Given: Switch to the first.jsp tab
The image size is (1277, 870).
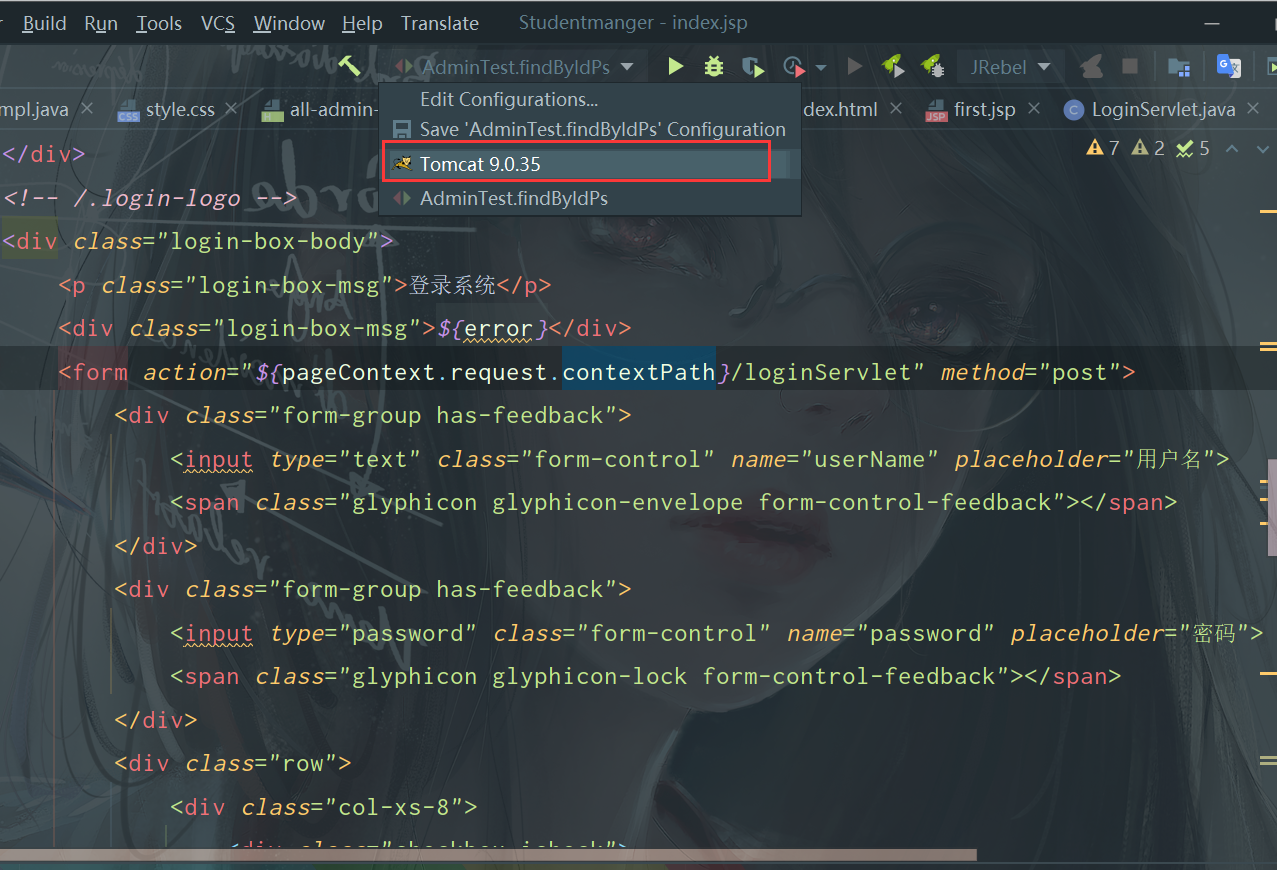Looking at the screenshot, I should pyautogui.click(x=984, y=110).
